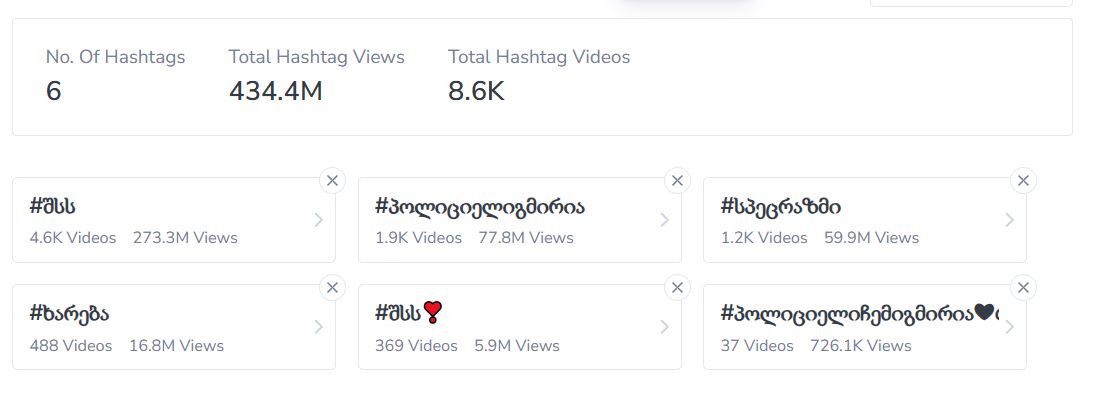Select the No. Of Hashtags count
Image resolution: width=1097 pixels, height=401 pixels.
[x=54, y=91]
